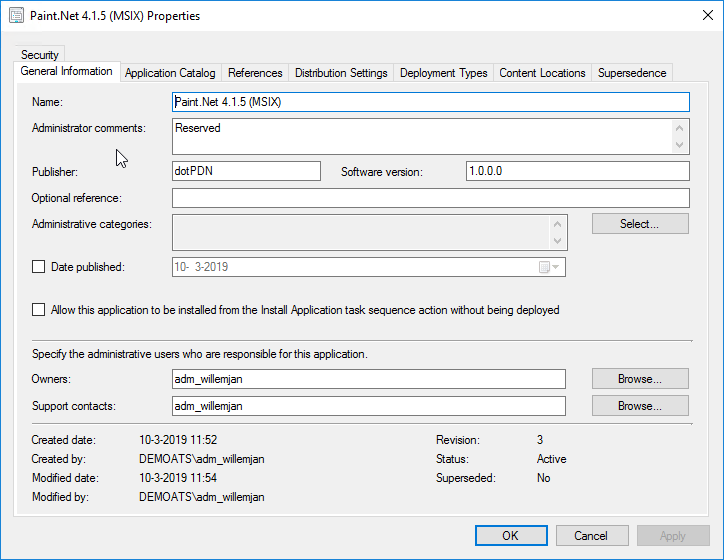Open the Content Locations tab
The height and width of the screenshot is (560, 724).
coord(542,73)
